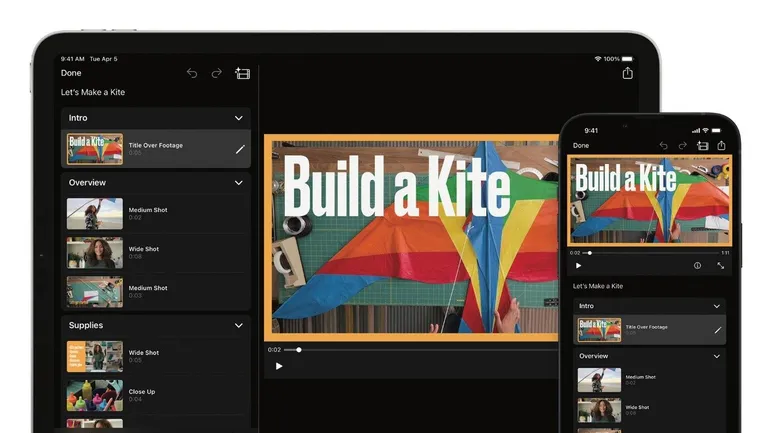Tap the redo arrow on the iPad

click(x=216, y=73)
